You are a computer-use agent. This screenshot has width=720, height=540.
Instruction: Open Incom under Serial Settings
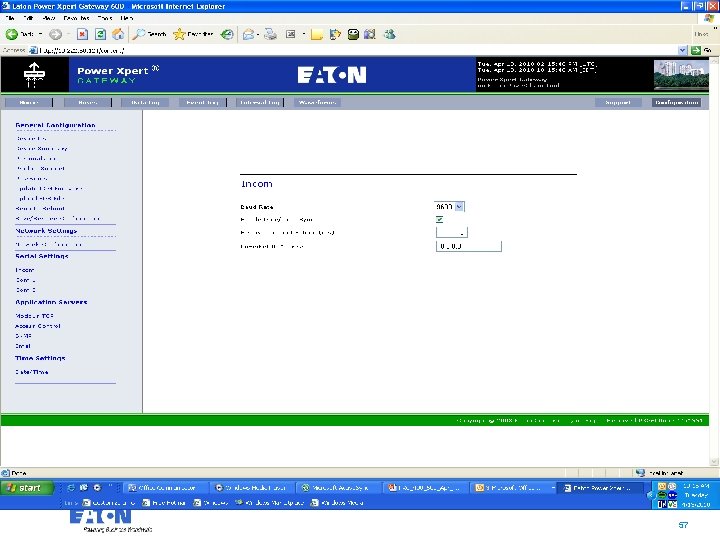(25, 270)
